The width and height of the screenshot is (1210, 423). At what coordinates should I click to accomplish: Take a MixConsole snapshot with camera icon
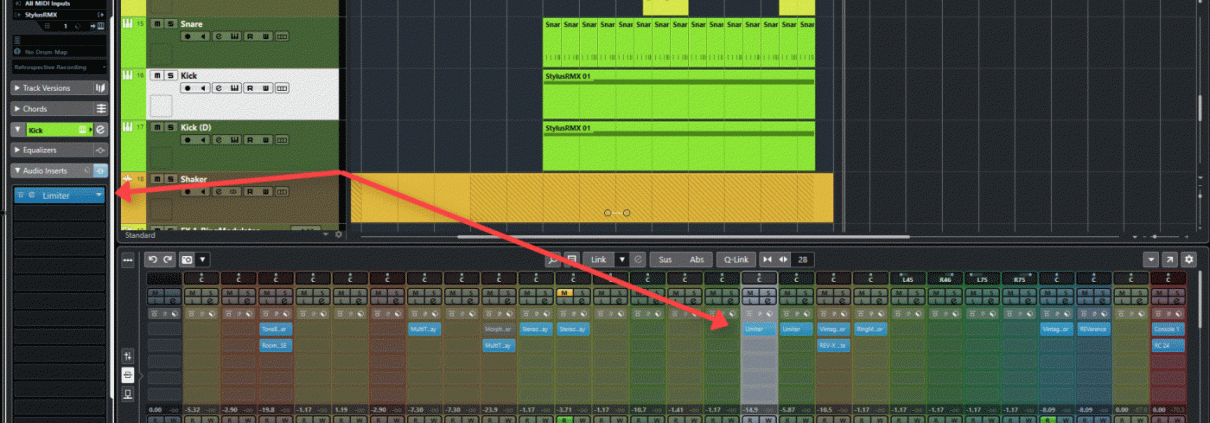pos(186,259)
